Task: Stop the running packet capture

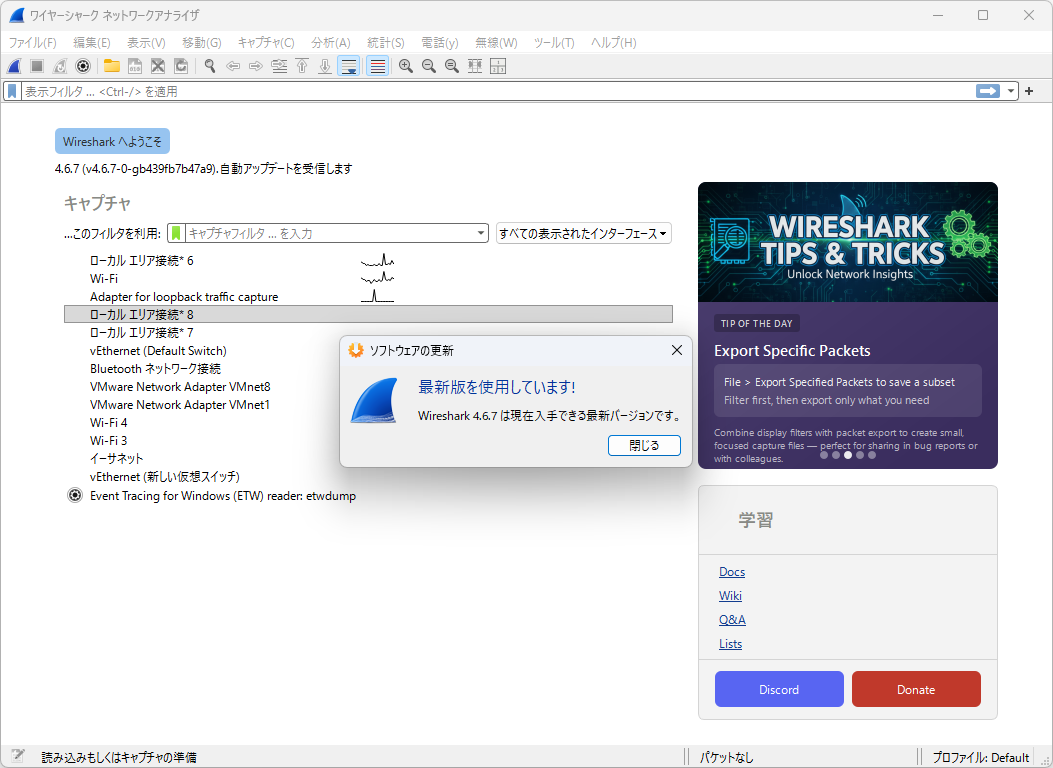Action: 37,66
